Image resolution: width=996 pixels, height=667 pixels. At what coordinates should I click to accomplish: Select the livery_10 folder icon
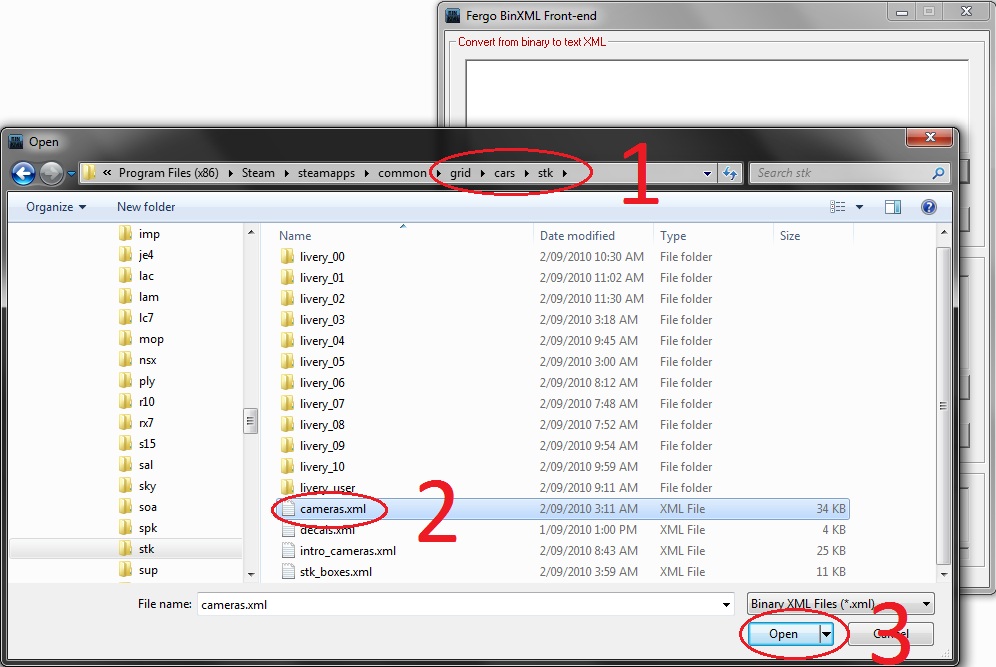tap(287, 466)
